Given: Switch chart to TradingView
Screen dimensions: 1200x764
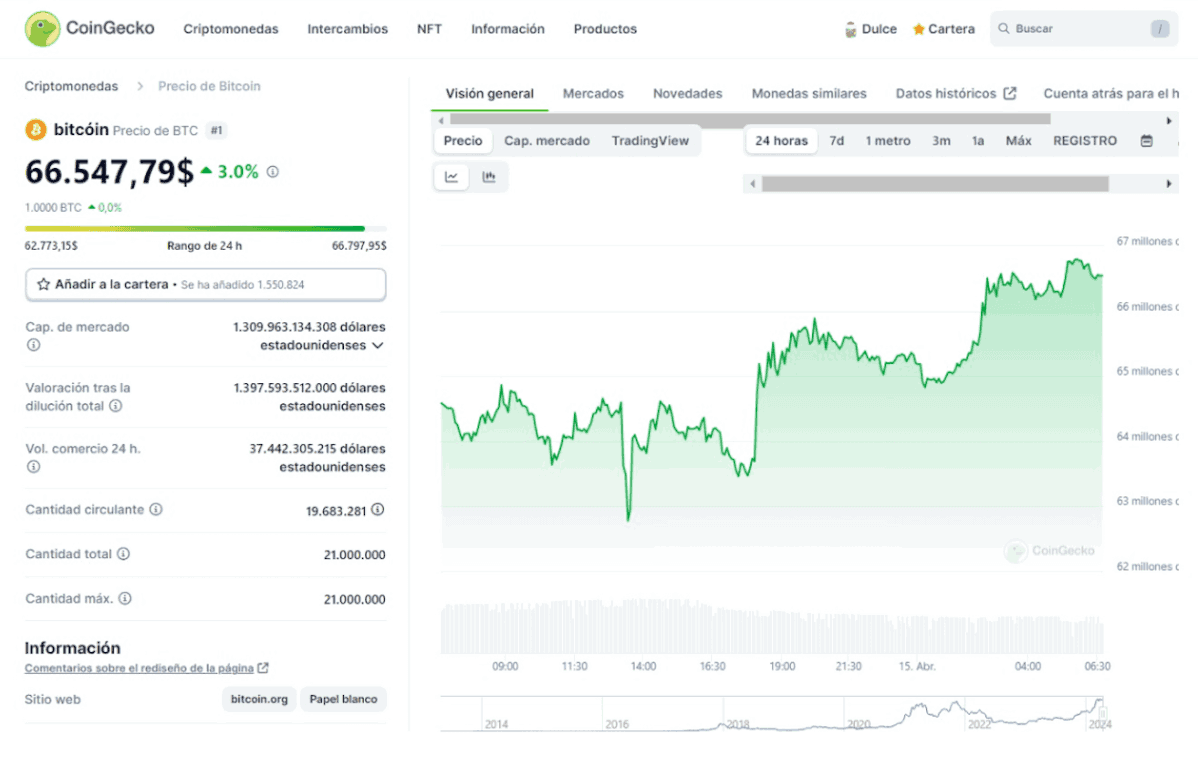Looking at the screenshot, I should pyautogui.click(x=650, y=141).
